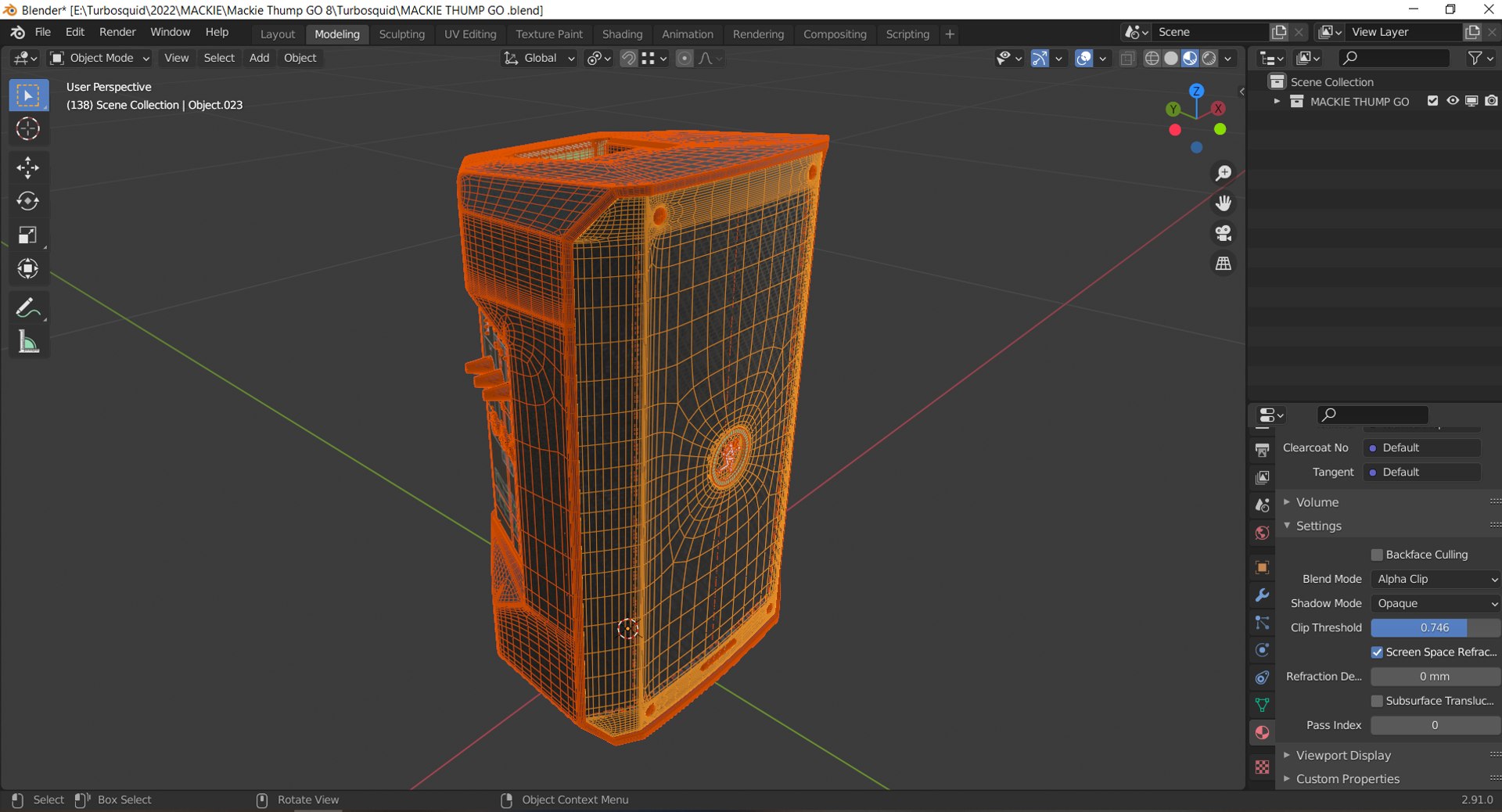Uncheck MACKIE THUMP GO collection checkbox

(1432, 101)
